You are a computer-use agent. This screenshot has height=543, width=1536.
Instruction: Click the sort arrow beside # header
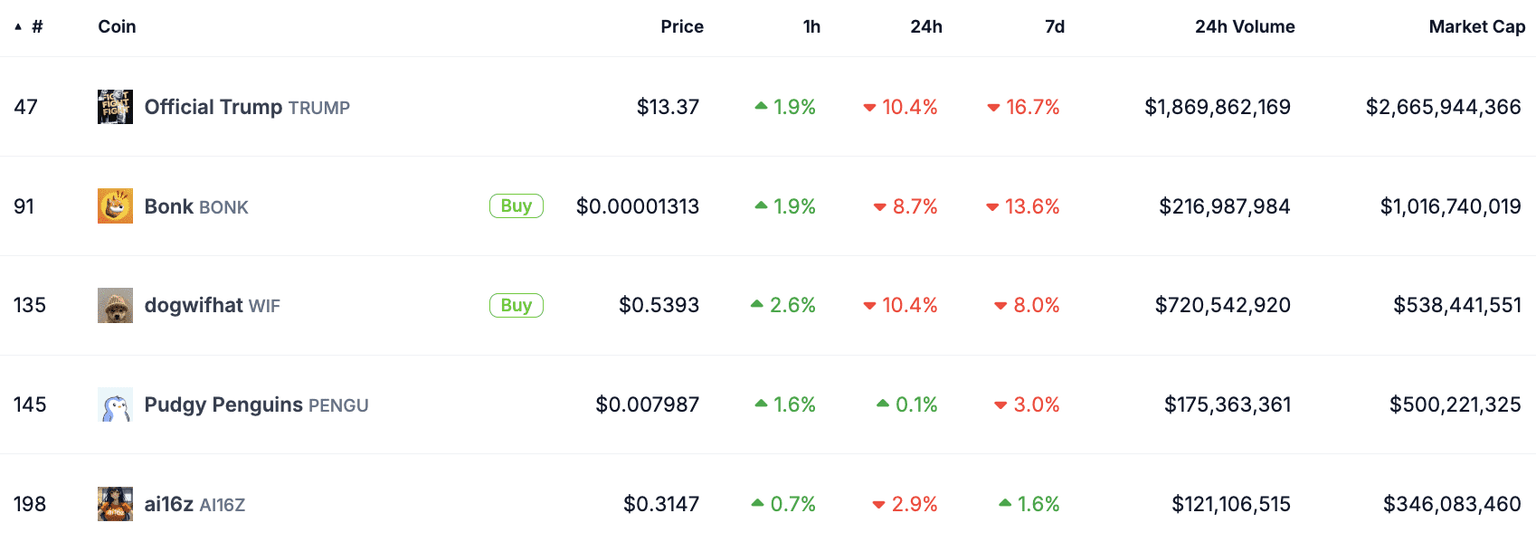tap(18, 27)
